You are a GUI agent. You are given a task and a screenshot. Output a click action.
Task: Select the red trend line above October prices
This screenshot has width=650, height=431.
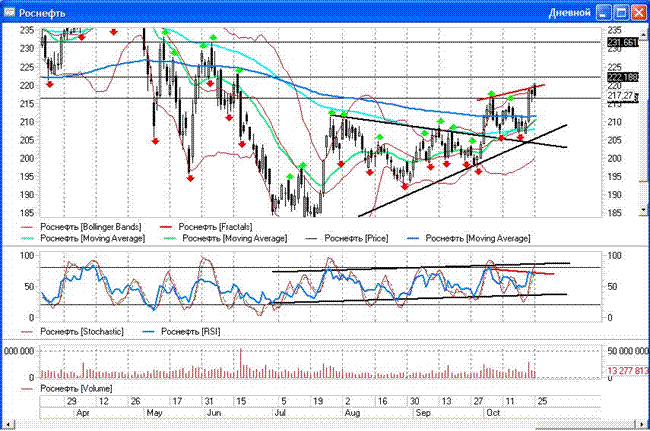coord(511,92)
